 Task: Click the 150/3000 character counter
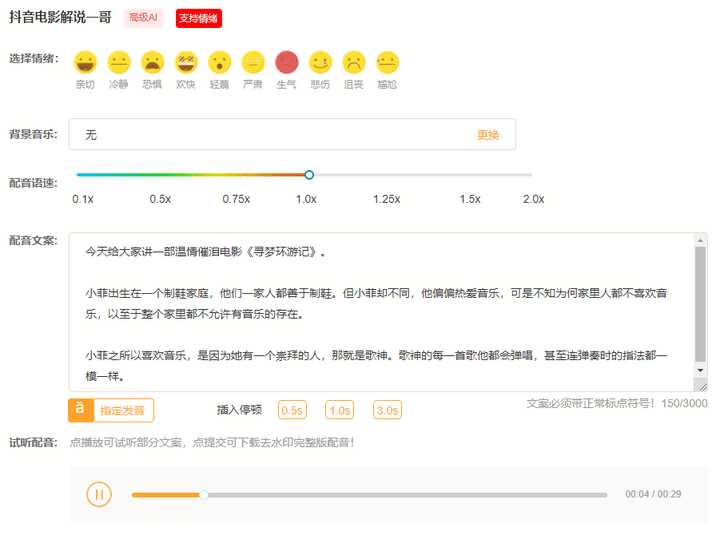(684, 403)
